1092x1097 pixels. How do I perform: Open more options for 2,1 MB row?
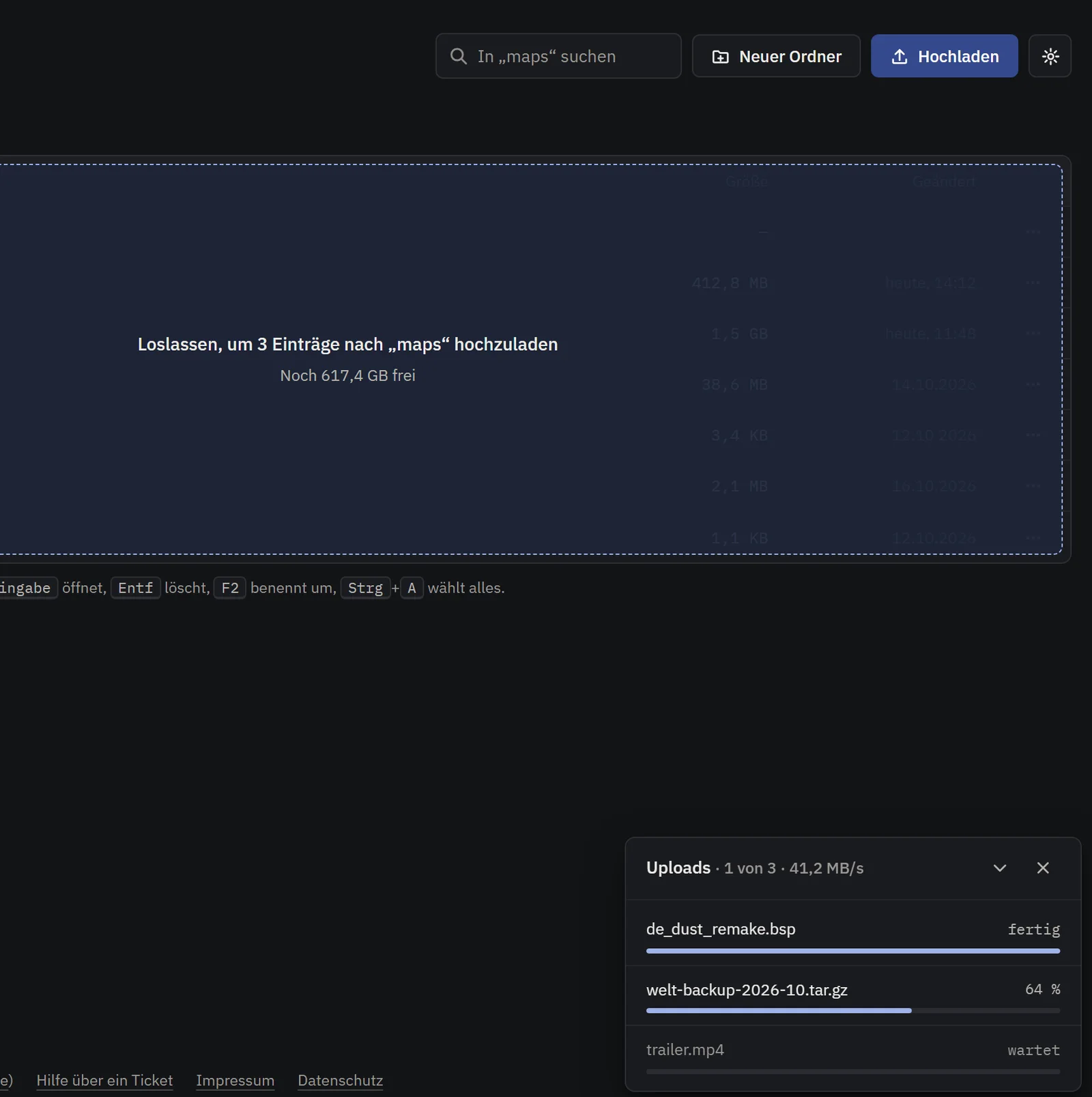point(1033,486)
